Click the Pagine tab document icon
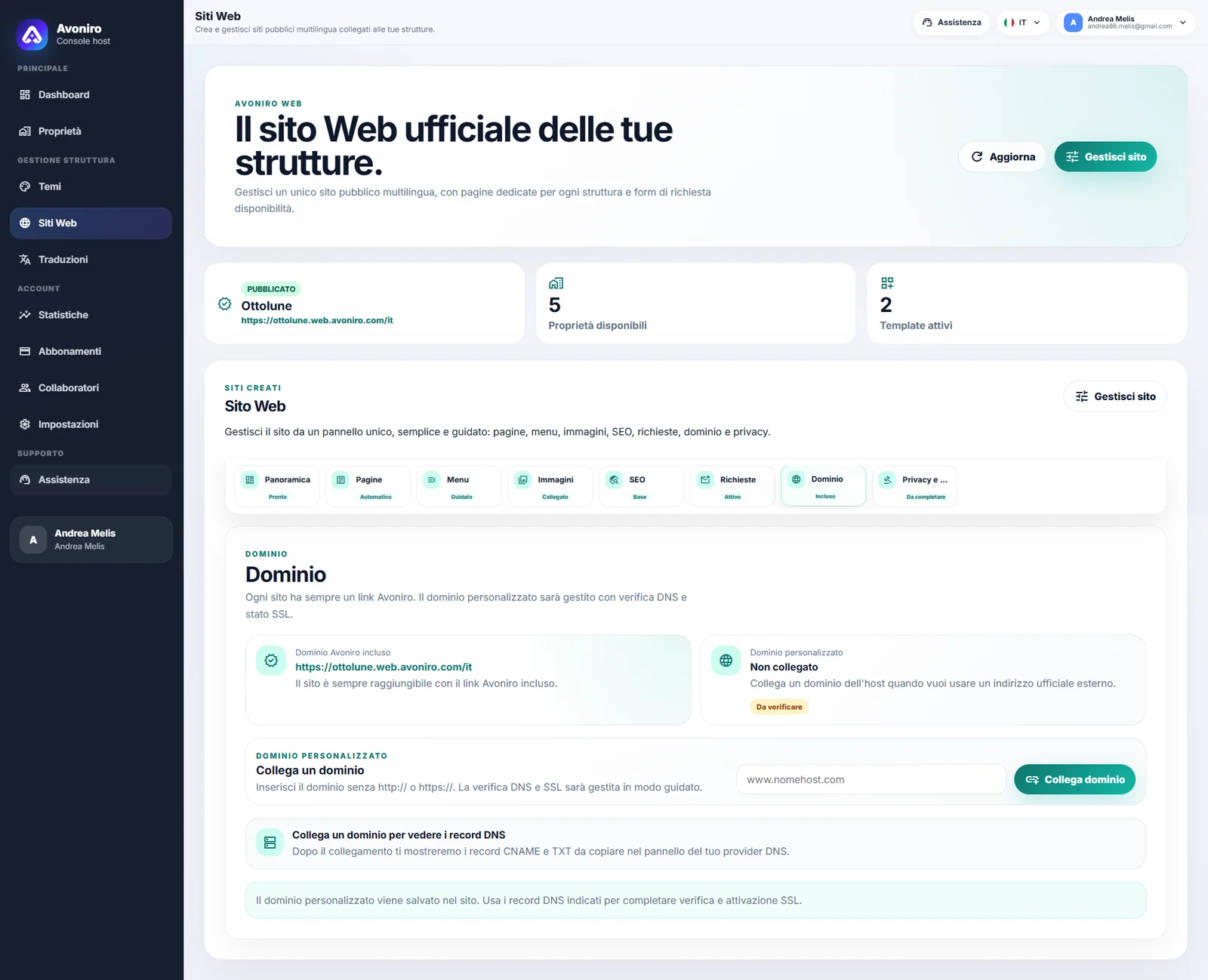 click(x=341, y=479)
